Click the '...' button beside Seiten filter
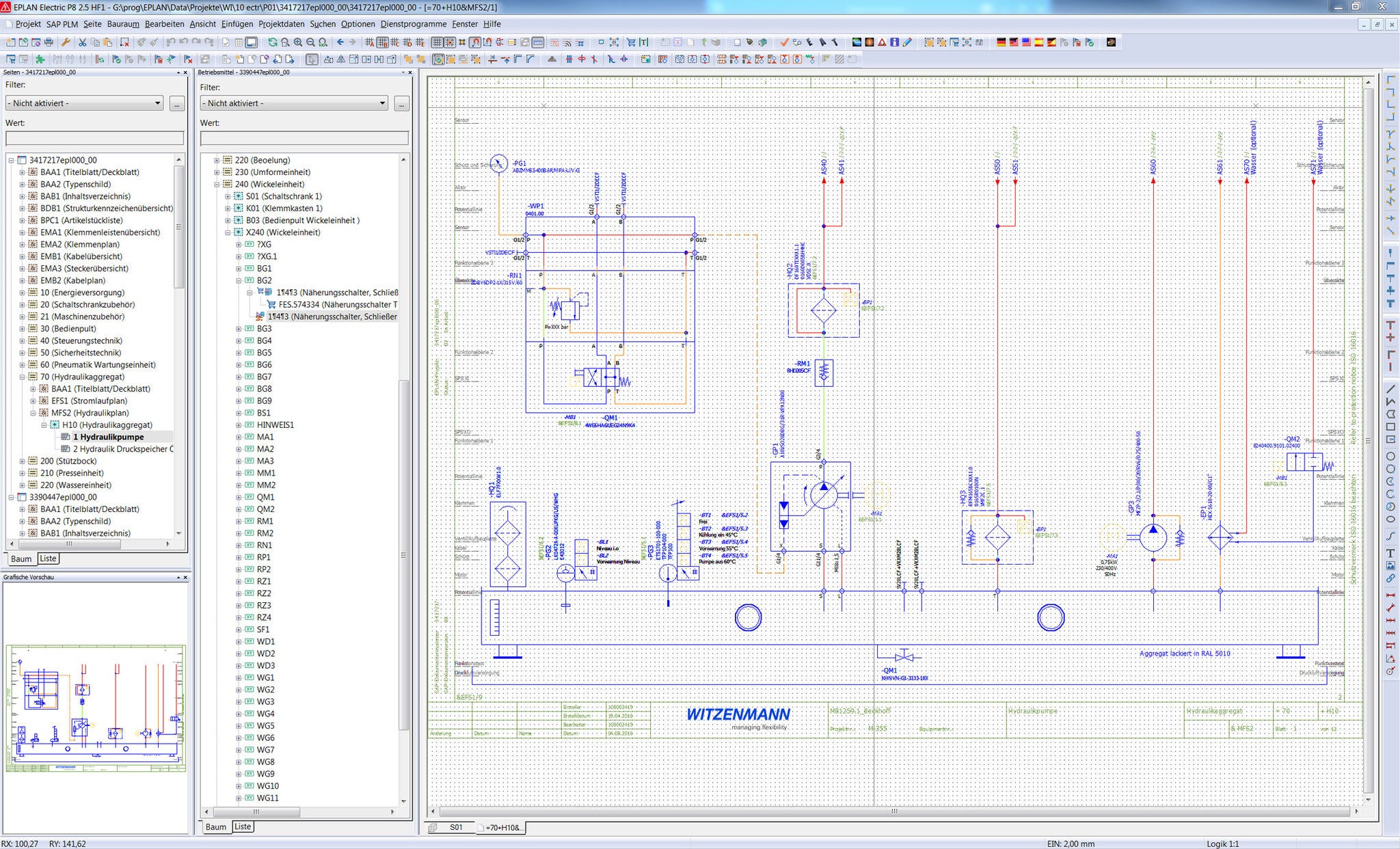Image resolution: width=1400 pixels, height=849 pixels. click(176, 103)
